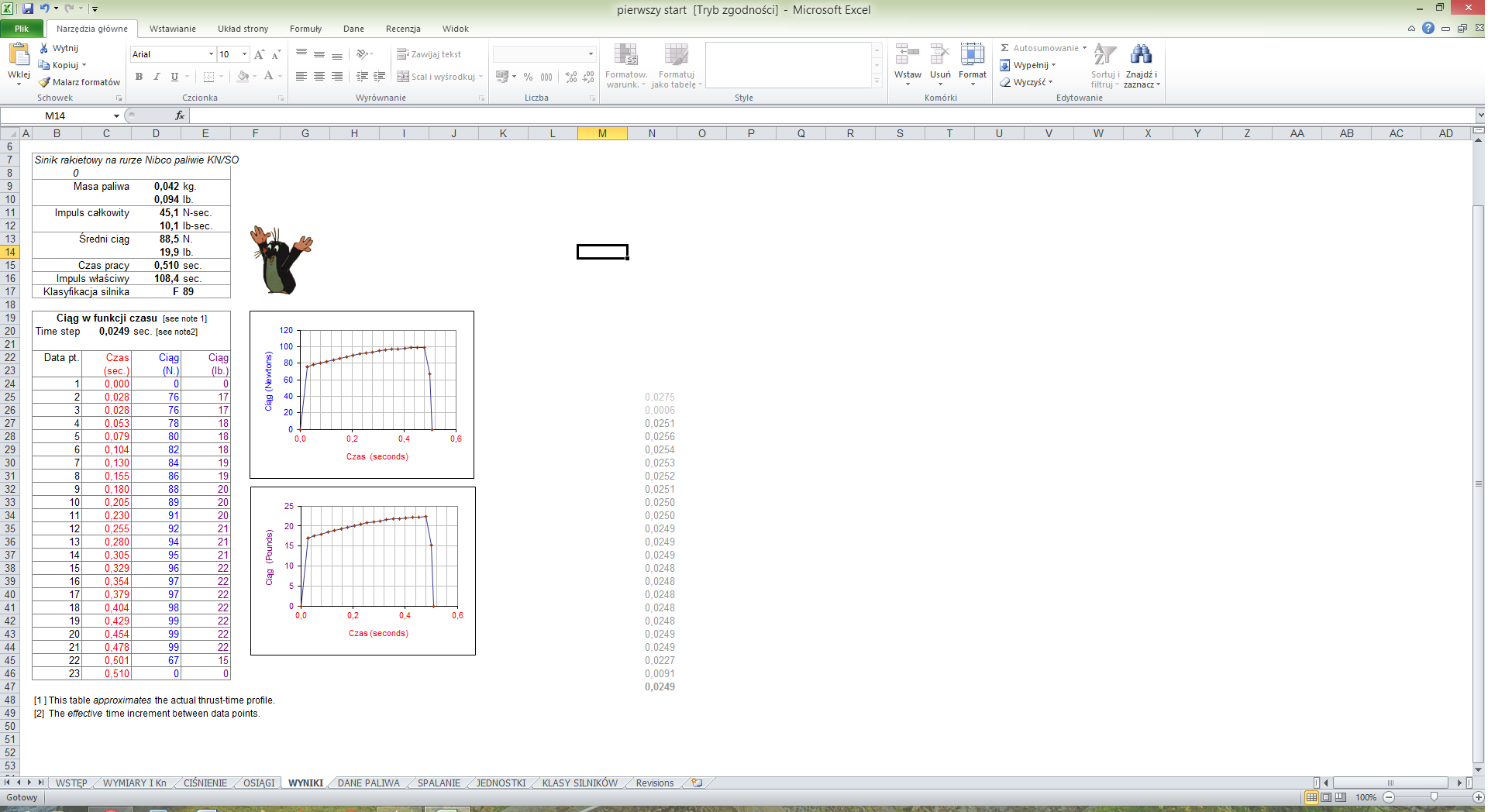Open the Plik file button

click(x=22, y=29)
